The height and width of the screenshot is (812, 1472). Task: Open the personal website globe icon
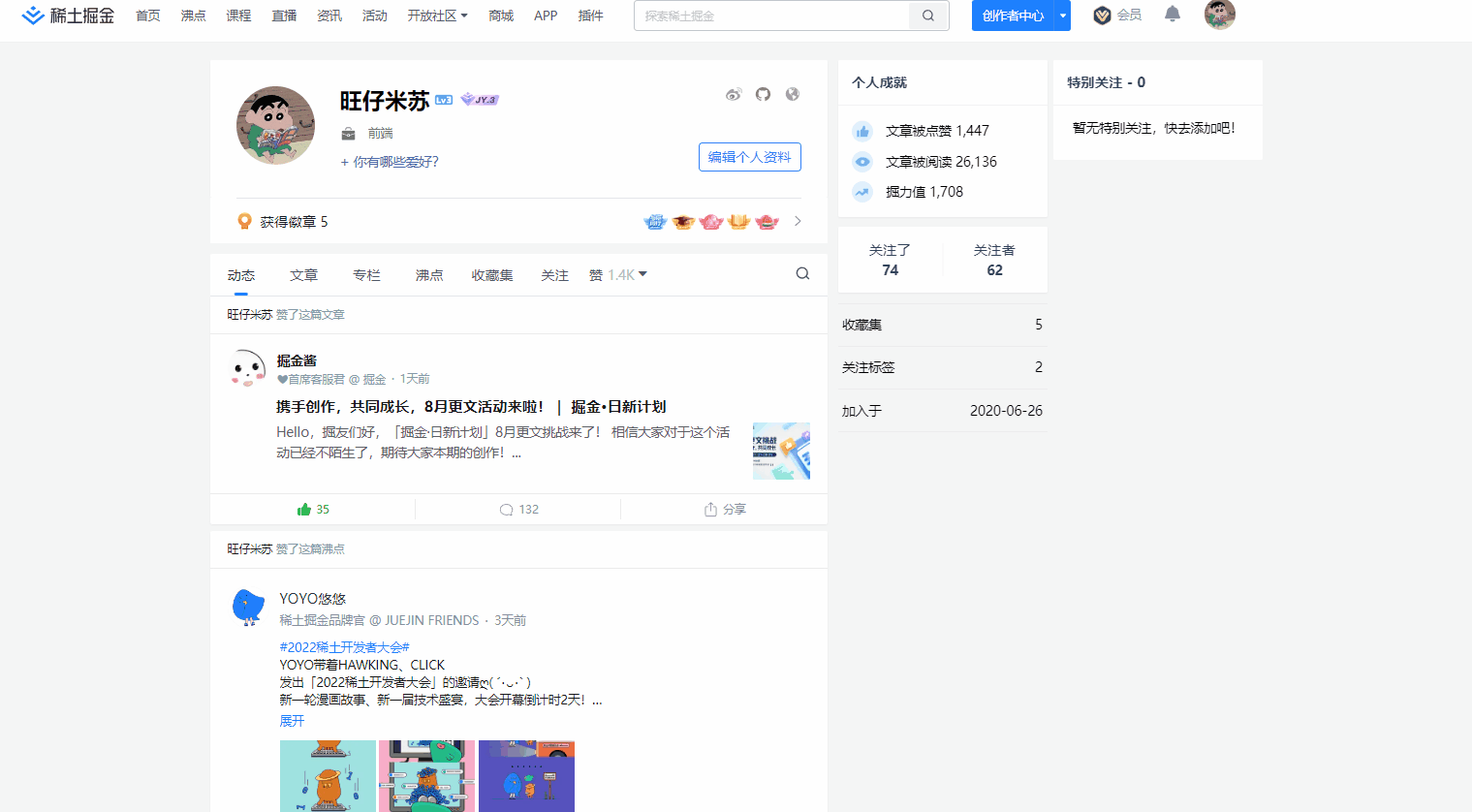(793, 94)
